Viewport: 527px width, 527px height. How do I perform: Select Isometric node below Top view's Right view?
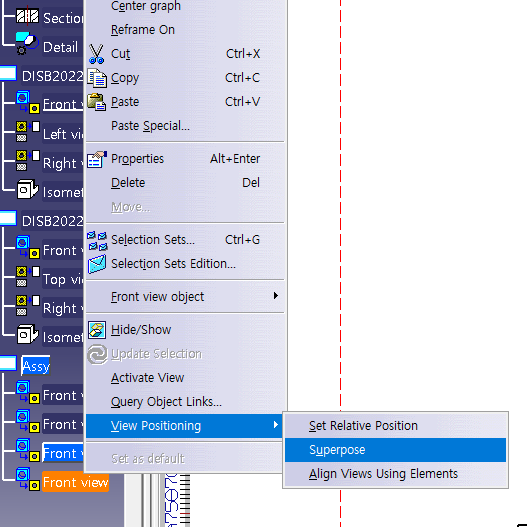click(63, 337)
